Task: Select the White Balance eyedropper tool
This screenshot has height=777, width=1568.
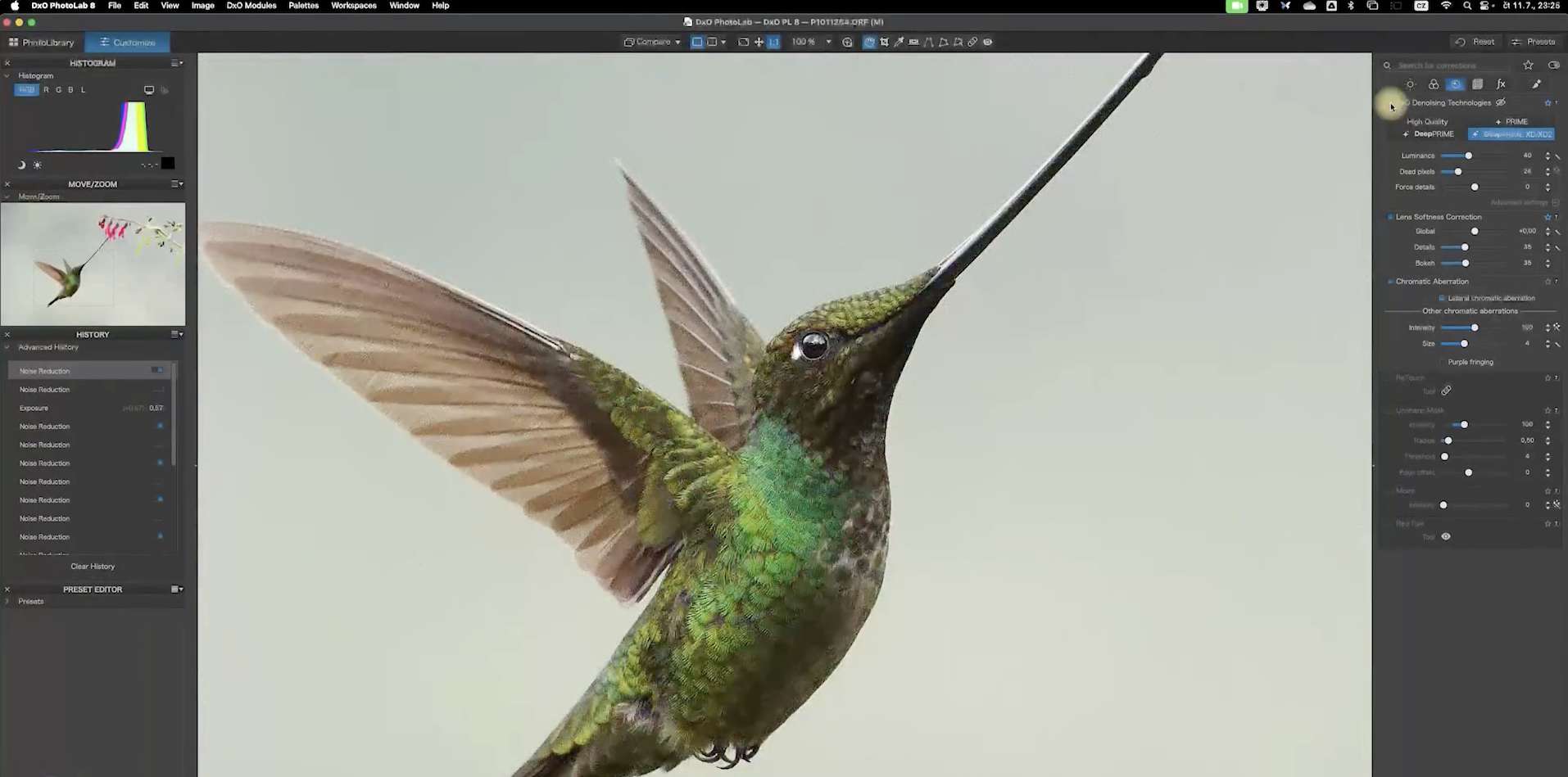Action: click(900, 42)
